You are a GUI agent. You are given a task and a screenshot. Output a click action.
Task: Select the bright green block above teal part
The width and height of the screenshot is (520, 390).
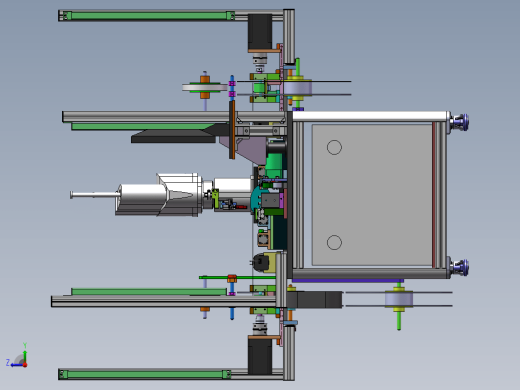coord(274,165)
